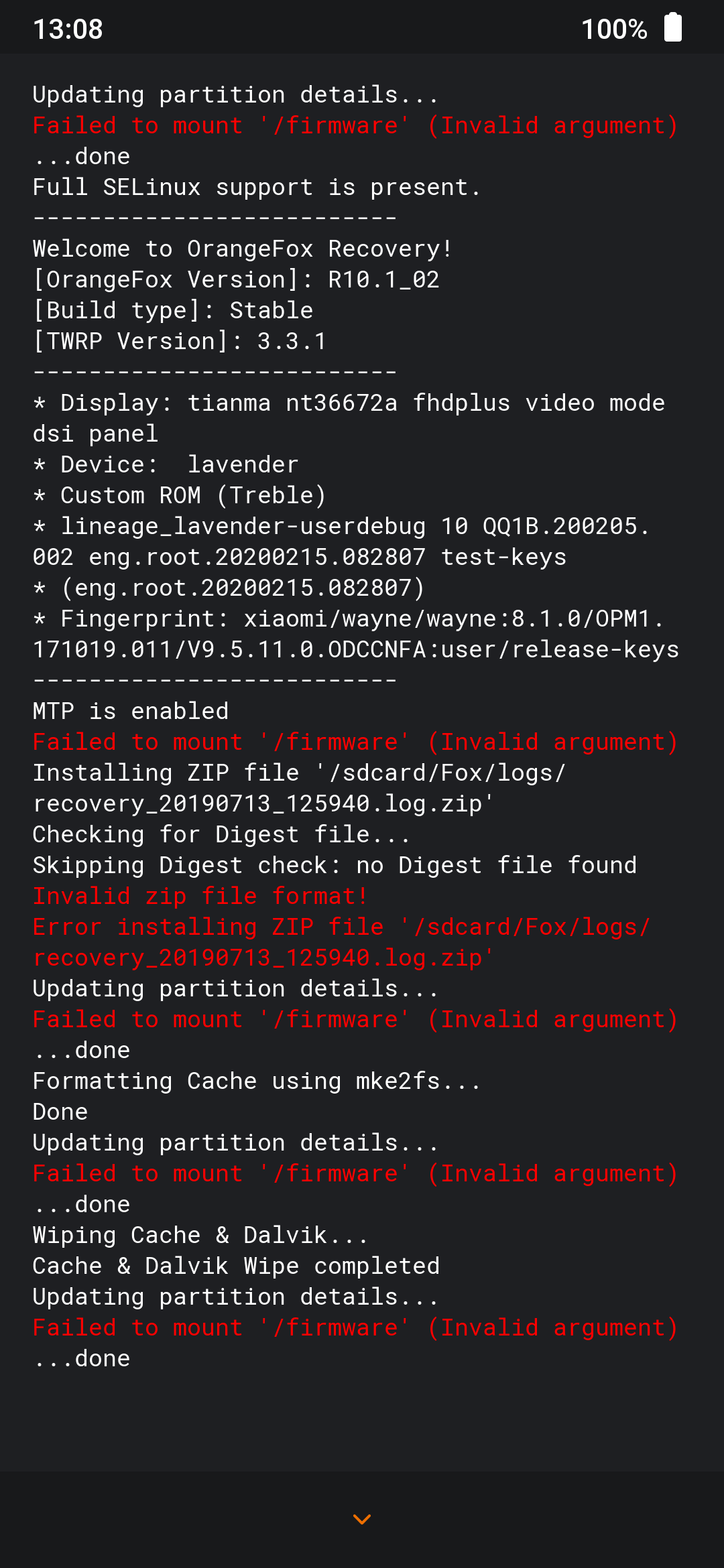This screenshot has height=1568, width=724.
Task: Select the 'MTP is enabled' status line
Action: click(x=131, y=710)
